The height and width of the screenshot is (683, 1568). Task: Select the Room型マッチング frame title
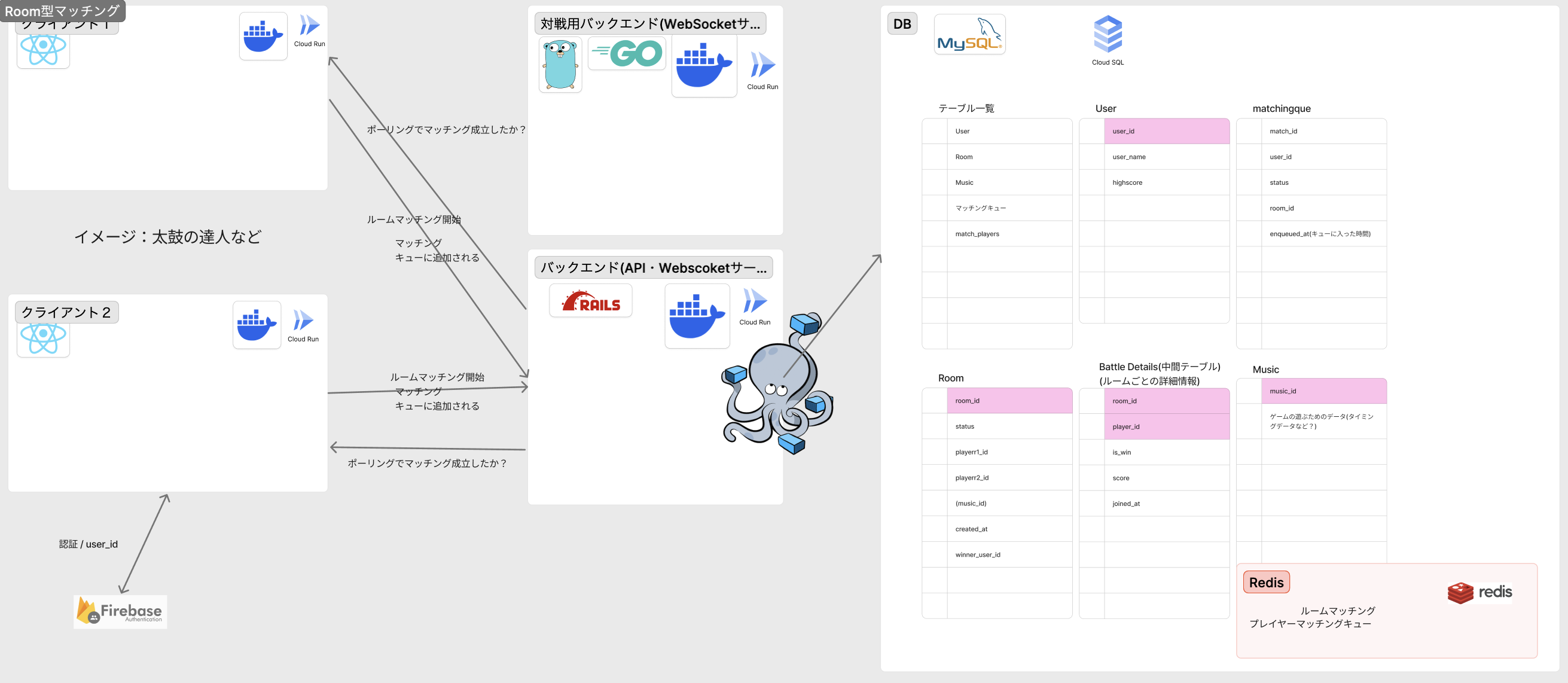click(62, 11)
